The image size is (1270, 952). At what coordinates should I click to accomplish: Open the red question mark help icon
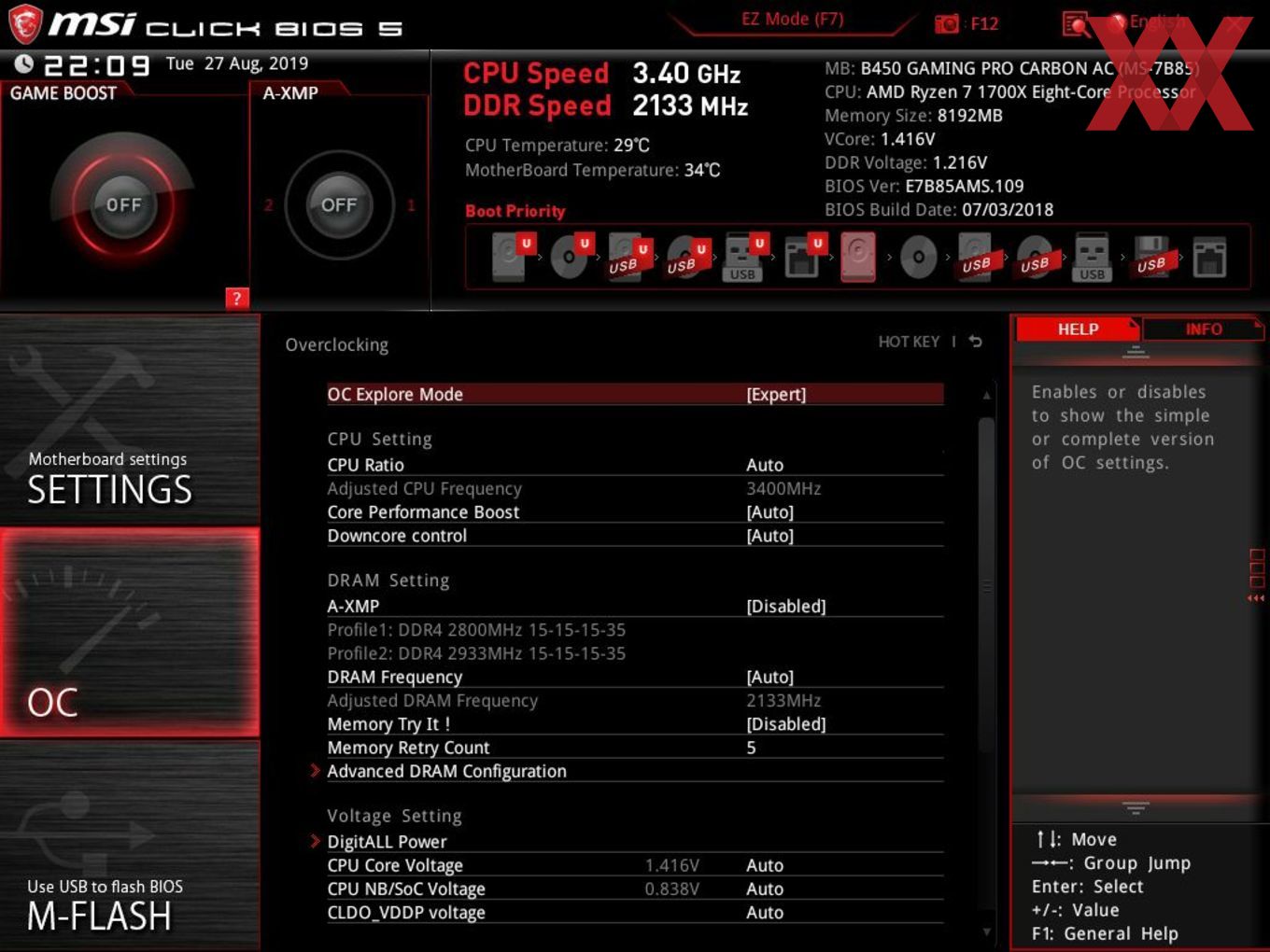pyautogui.click(x=237, y=298)
